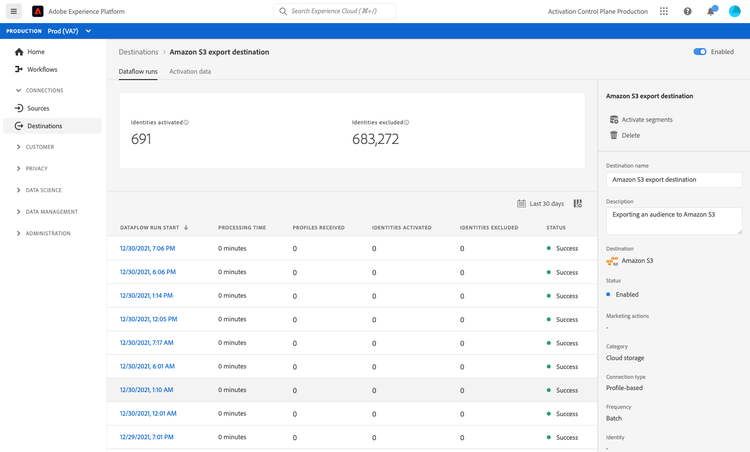Click the column settings icon beside Last 30 days
This screenshot has height=452, width=750.
coord(578,203)
